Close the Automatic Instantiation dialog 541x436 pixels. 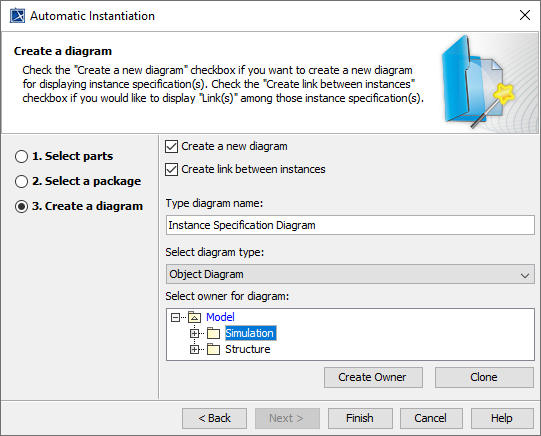point(525,15)
